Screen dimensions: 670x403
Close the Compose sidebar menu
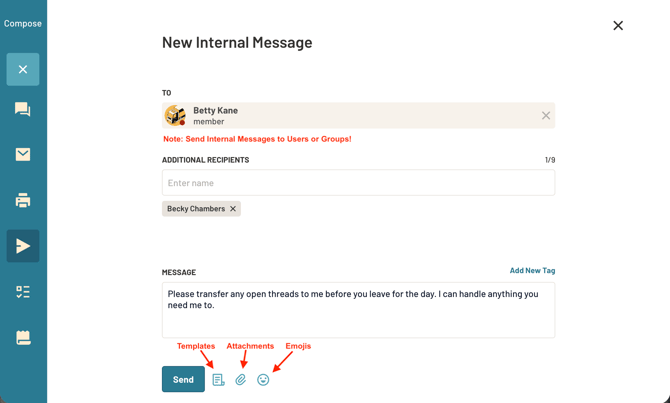coord(23,69)
